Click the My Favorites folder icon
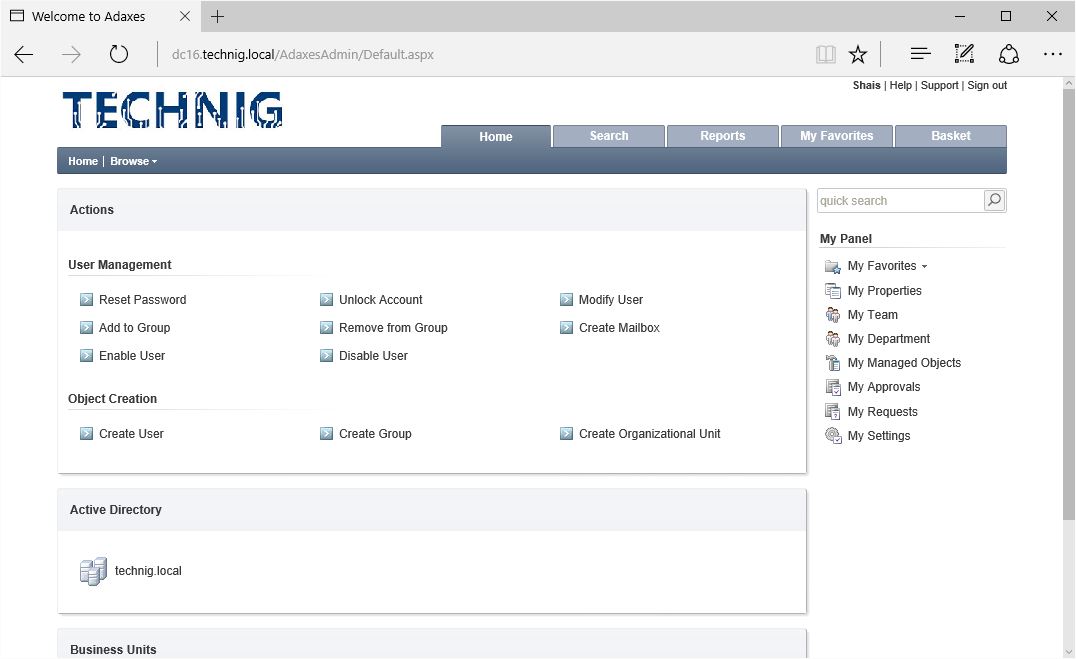 coord(833,266)
